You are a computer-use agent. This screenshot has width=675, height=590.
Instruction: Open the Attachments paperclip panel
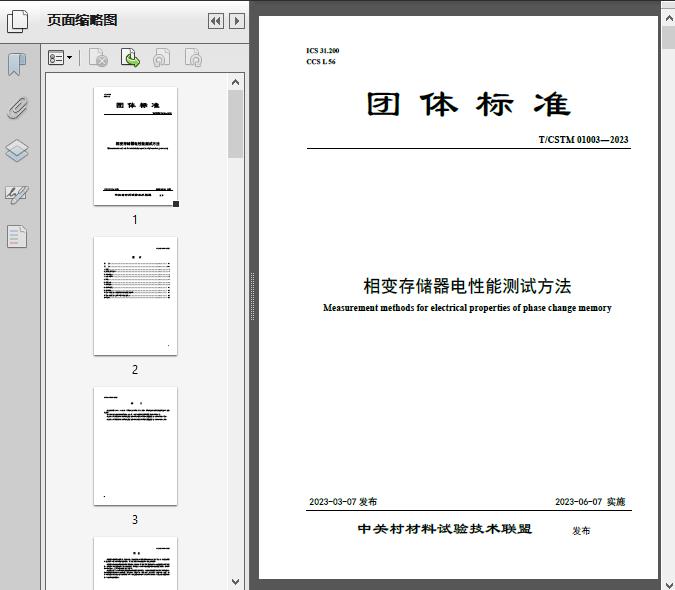pos(17,108)
